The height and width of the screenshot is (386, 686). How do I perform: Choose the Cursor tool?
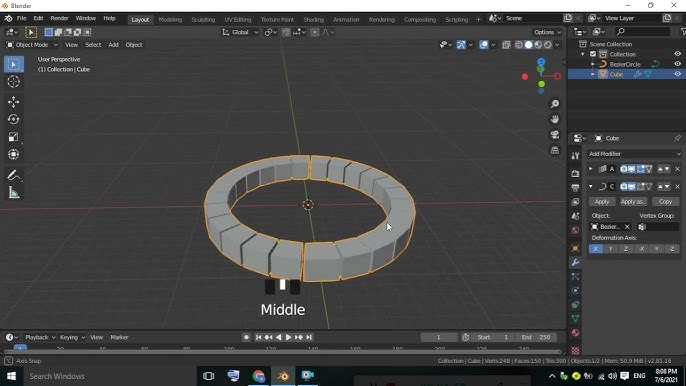[14, 81]
